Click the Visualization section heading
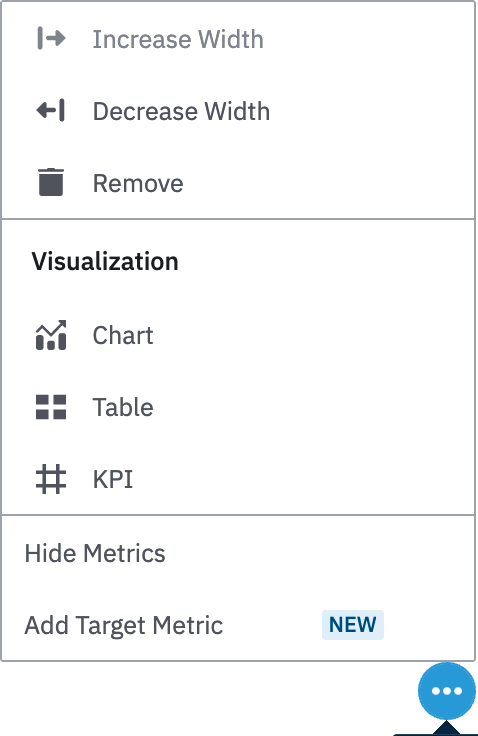The image size is (478, 736). [x=105, y=261]
